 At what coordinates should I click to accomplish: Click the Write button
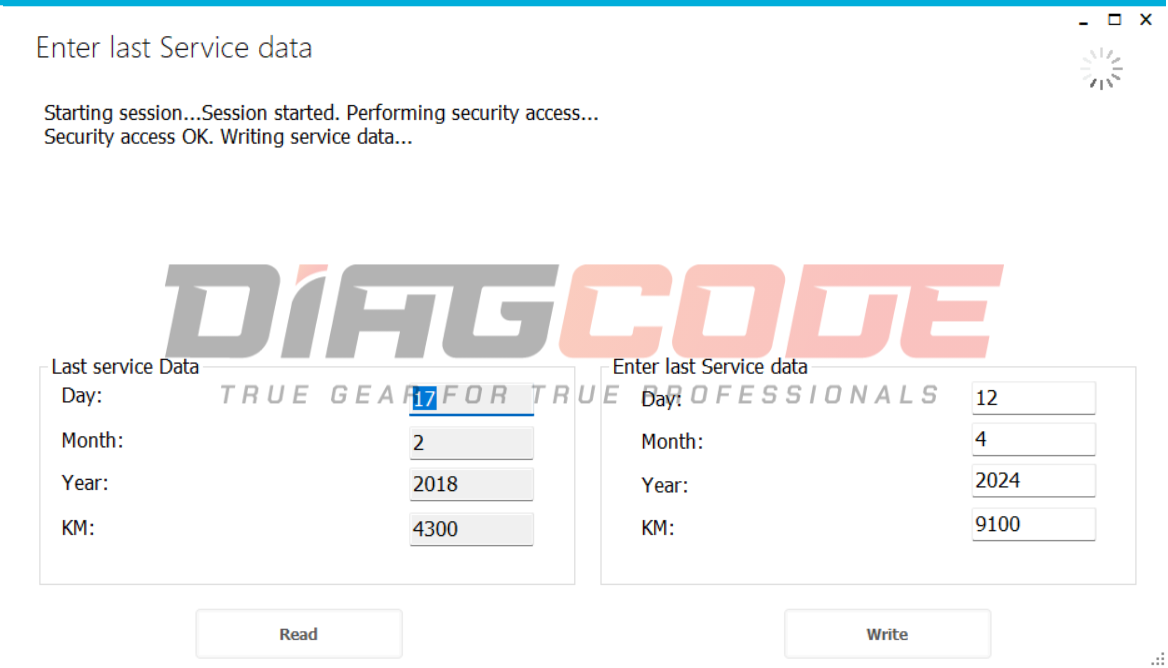point(887,634)
